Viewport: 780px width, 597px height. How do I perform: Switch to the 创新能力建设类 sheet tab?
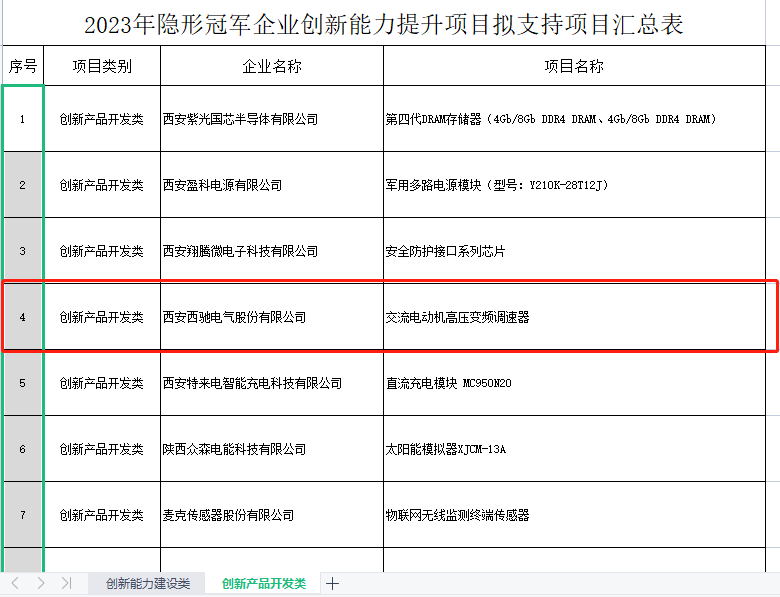click(147, 583)
